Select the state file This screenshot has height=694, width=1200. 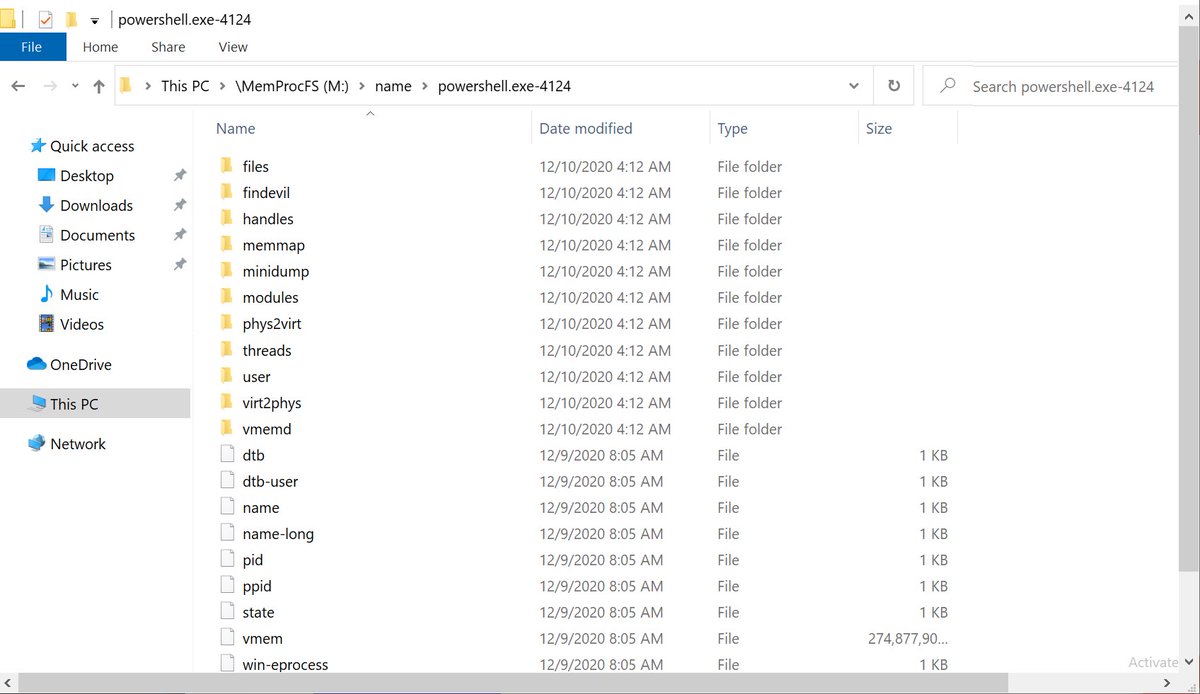click(258, 612)
